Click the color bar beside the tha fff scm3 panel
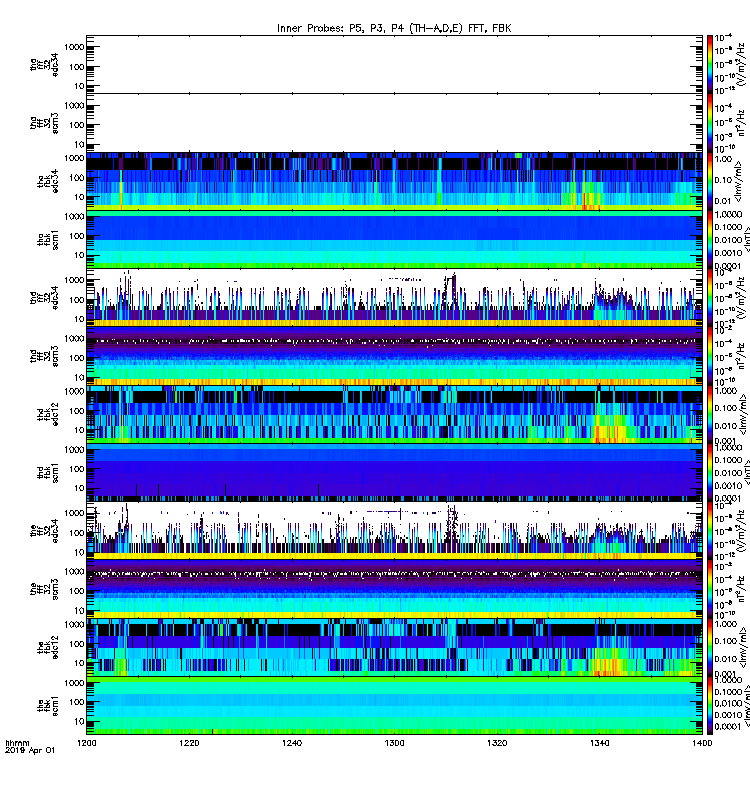The height and width of the screenshot is (800, 750). tap(710, 122)
